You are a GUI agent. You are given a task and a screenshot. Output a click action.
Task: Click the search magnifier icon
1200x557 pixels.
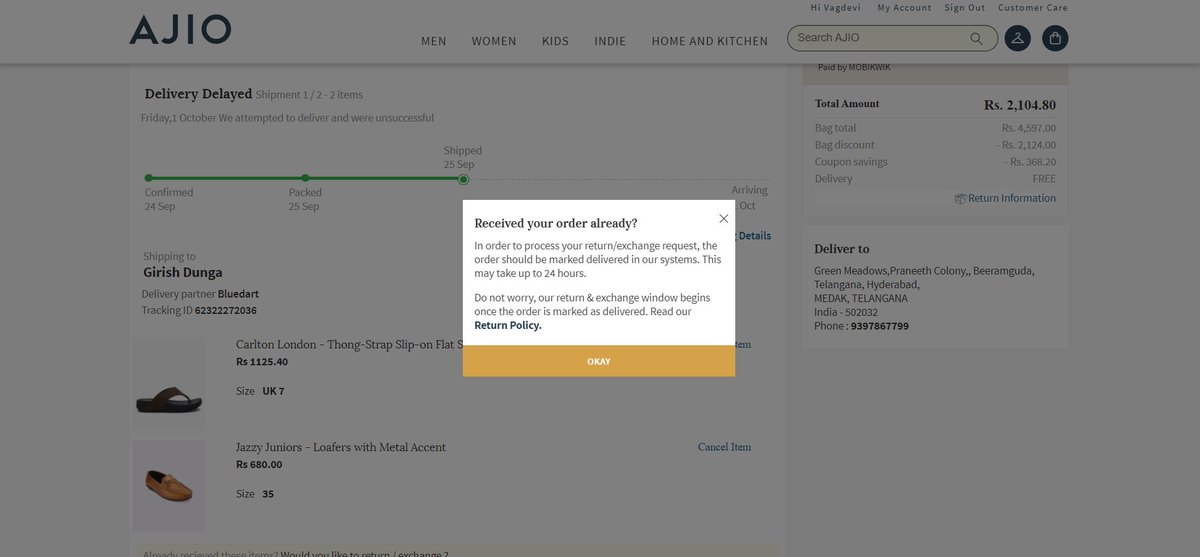(976, 39)
